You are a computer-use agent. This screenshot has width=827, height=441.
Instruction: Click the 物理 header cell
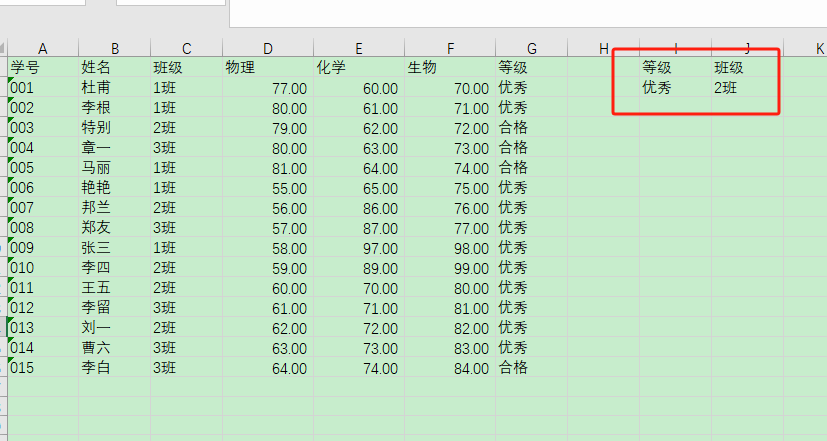click(x=267, y=67)
